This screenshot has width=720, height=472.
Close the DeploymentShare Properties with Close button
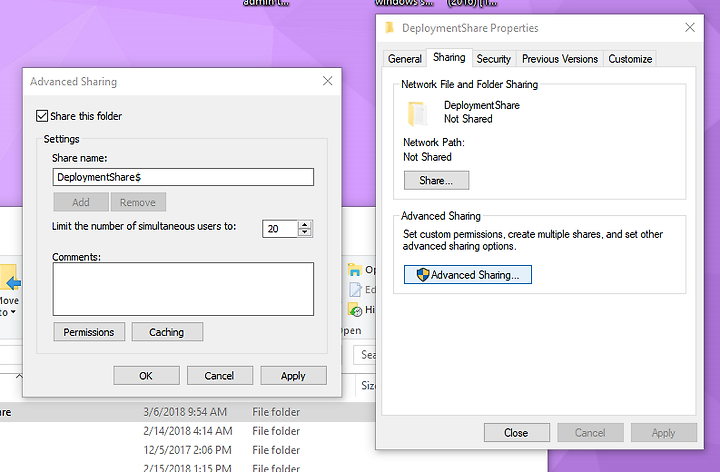coord(517,433)
